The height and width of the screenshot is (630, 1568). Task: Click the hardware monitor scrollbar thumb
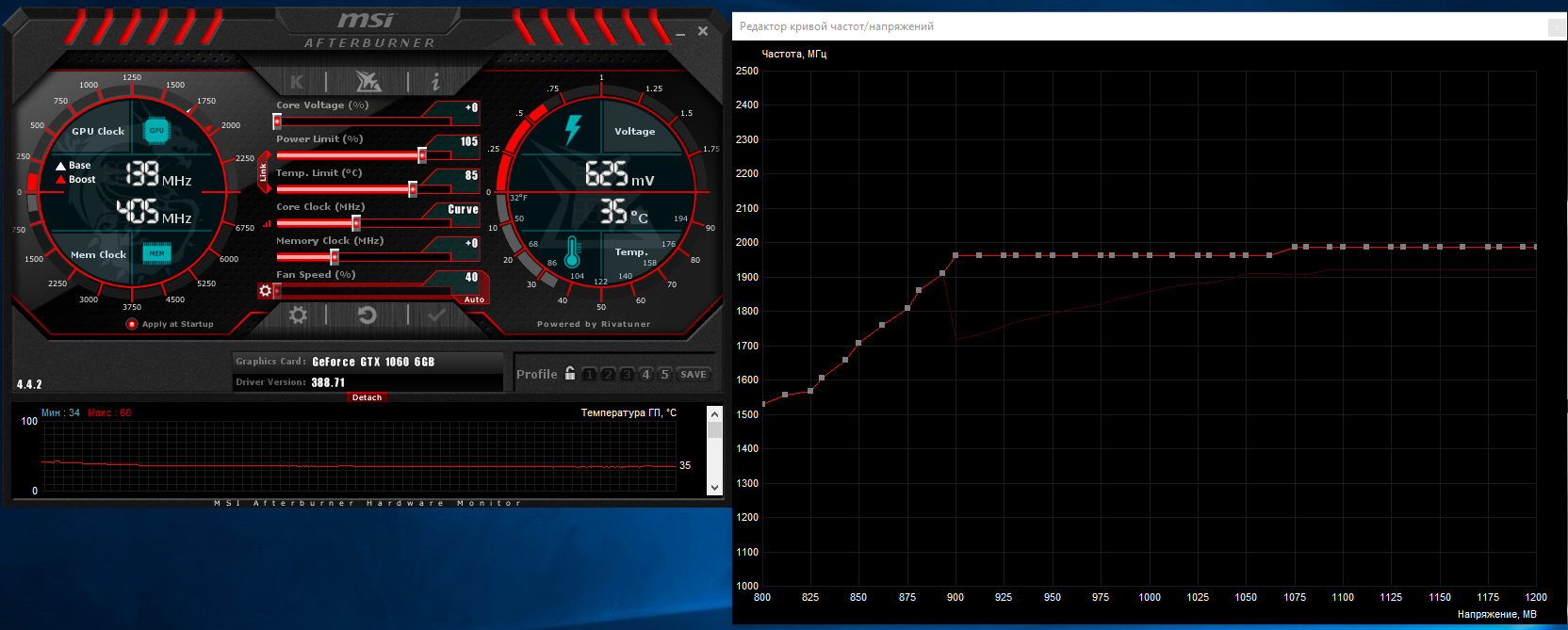(714, 429)
